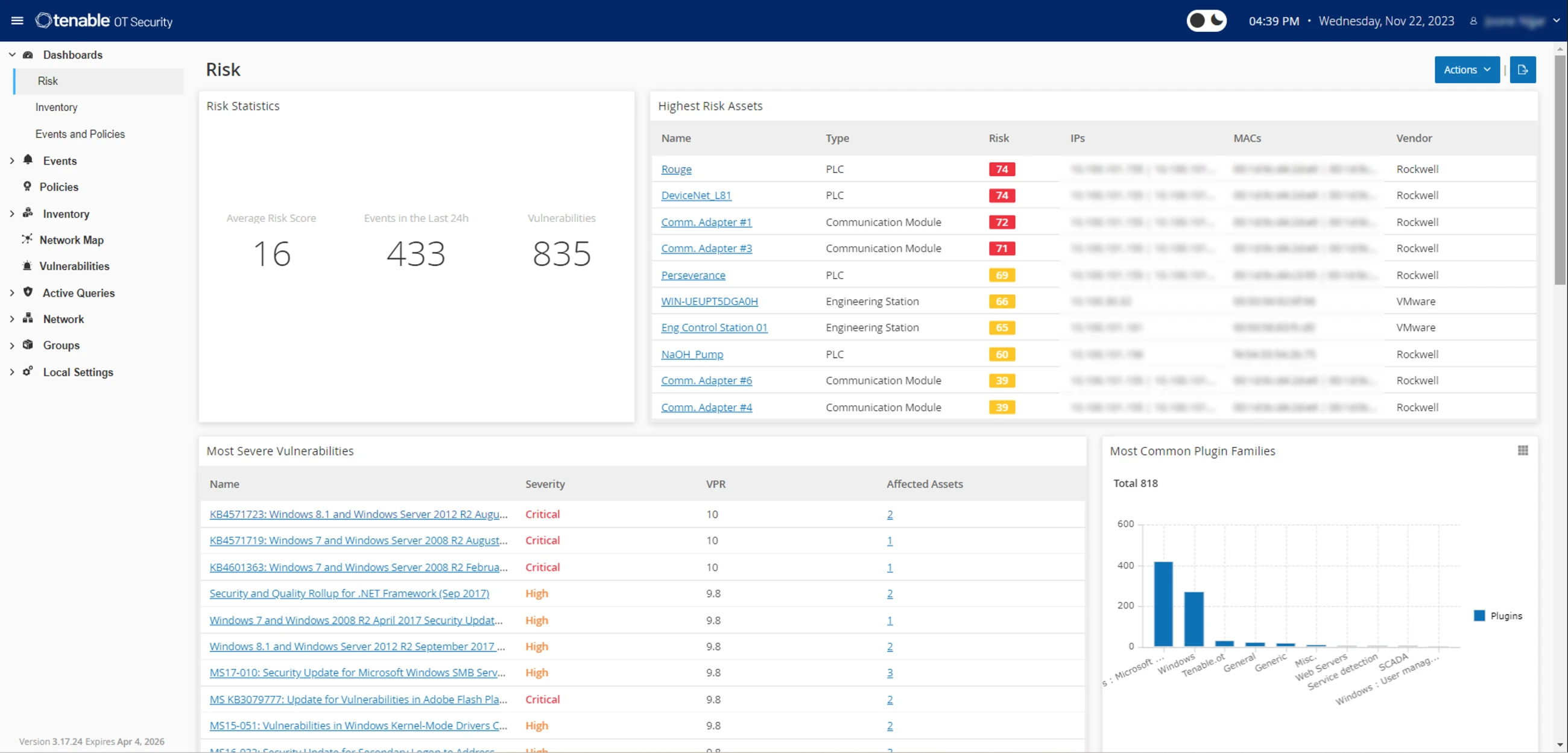Image resolution: width=1568 pixels, height=753 pixels.
Task: Click the Policies sidebar icon
Action: [x=28, y=187]
